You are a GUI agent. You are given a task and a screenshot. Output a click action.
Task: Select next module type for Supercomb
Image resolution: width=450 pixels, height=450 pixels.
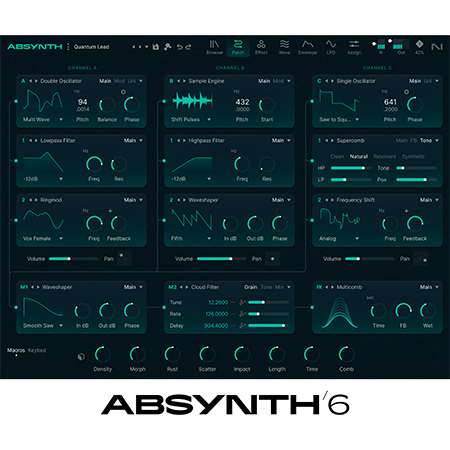[332, 140]
